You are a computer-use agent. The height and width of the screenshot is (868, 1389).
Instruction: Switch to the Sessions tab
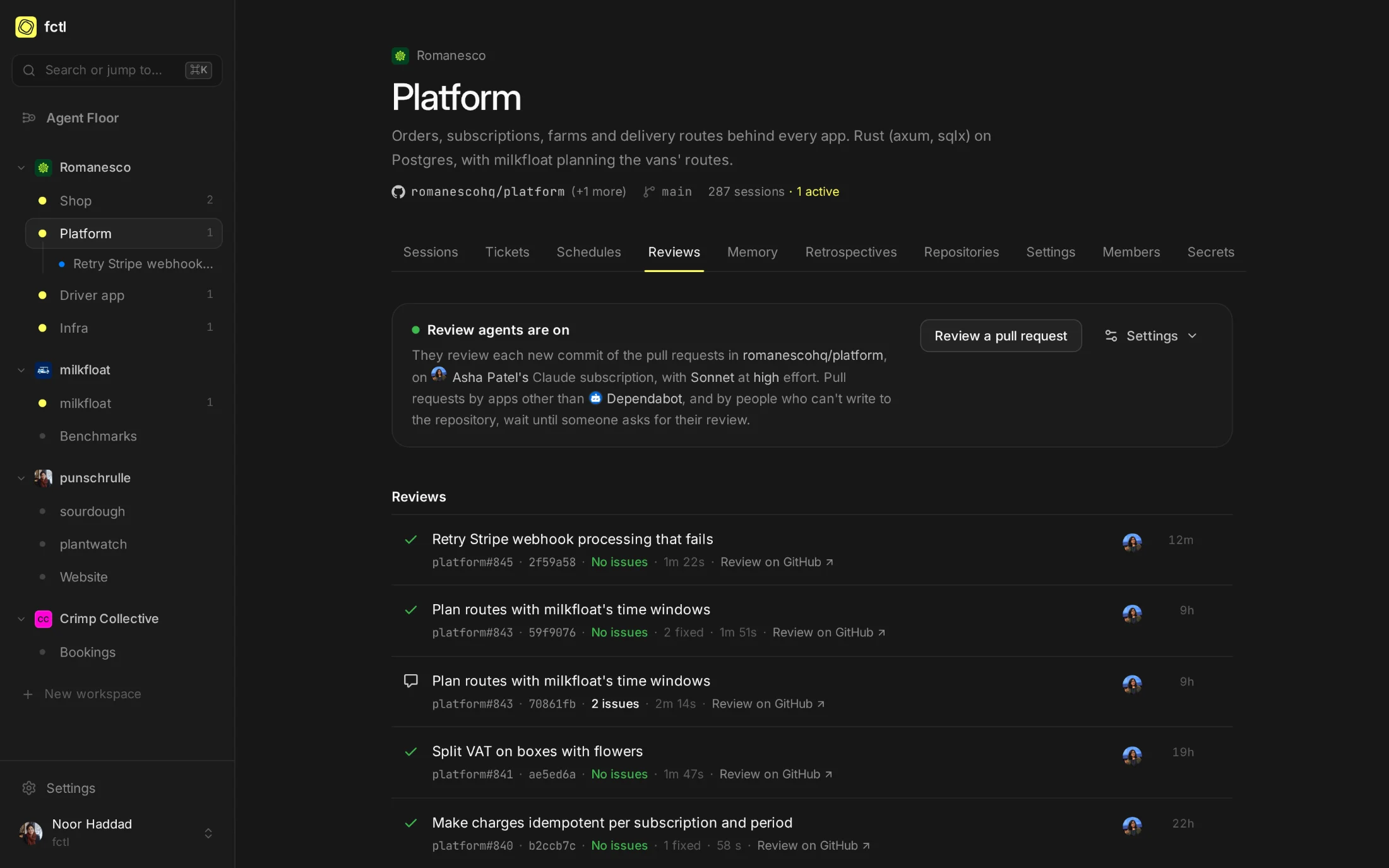click(x=431, y=252)
